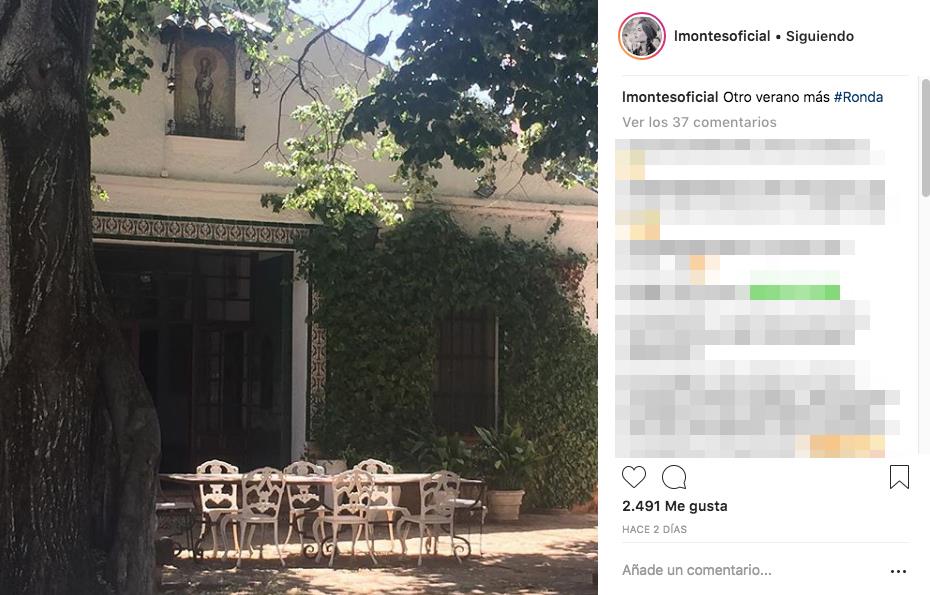Toggle the Siguiendo follow status

[x=820, y=36]
